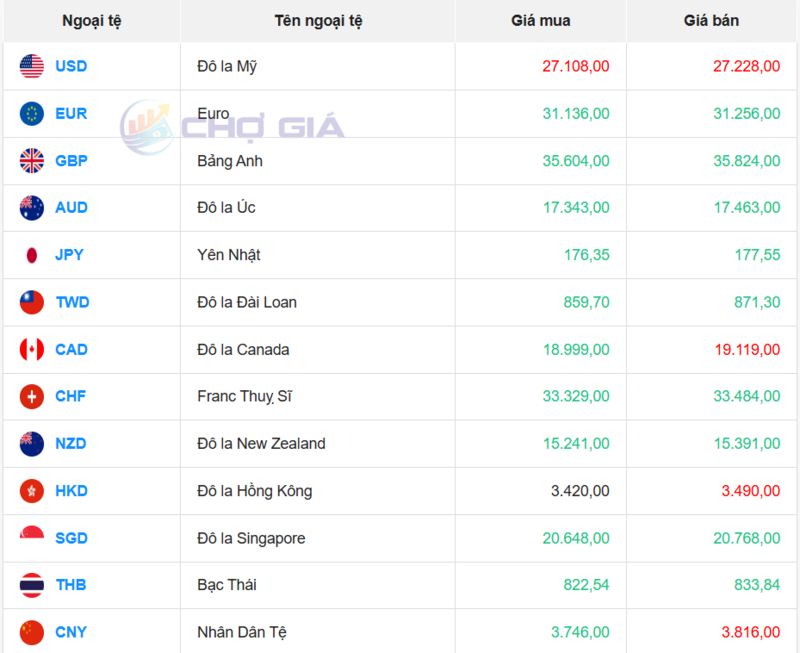This screenshot has height=653, width=800.
Task: Click the Swiss flag icon
Action: coord(32,397)
